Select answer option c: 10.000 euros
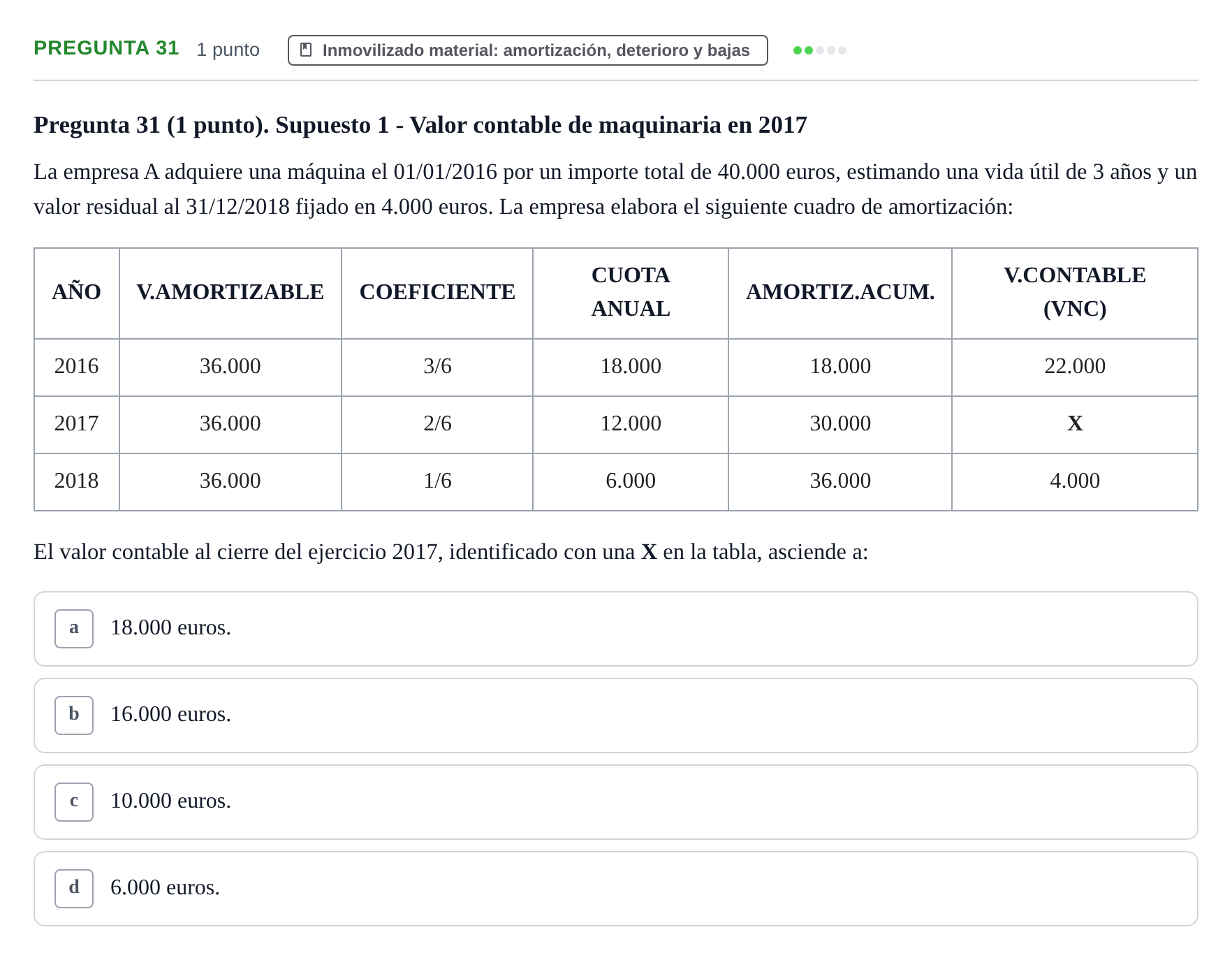1232x960 pixels. pos(615,802)
